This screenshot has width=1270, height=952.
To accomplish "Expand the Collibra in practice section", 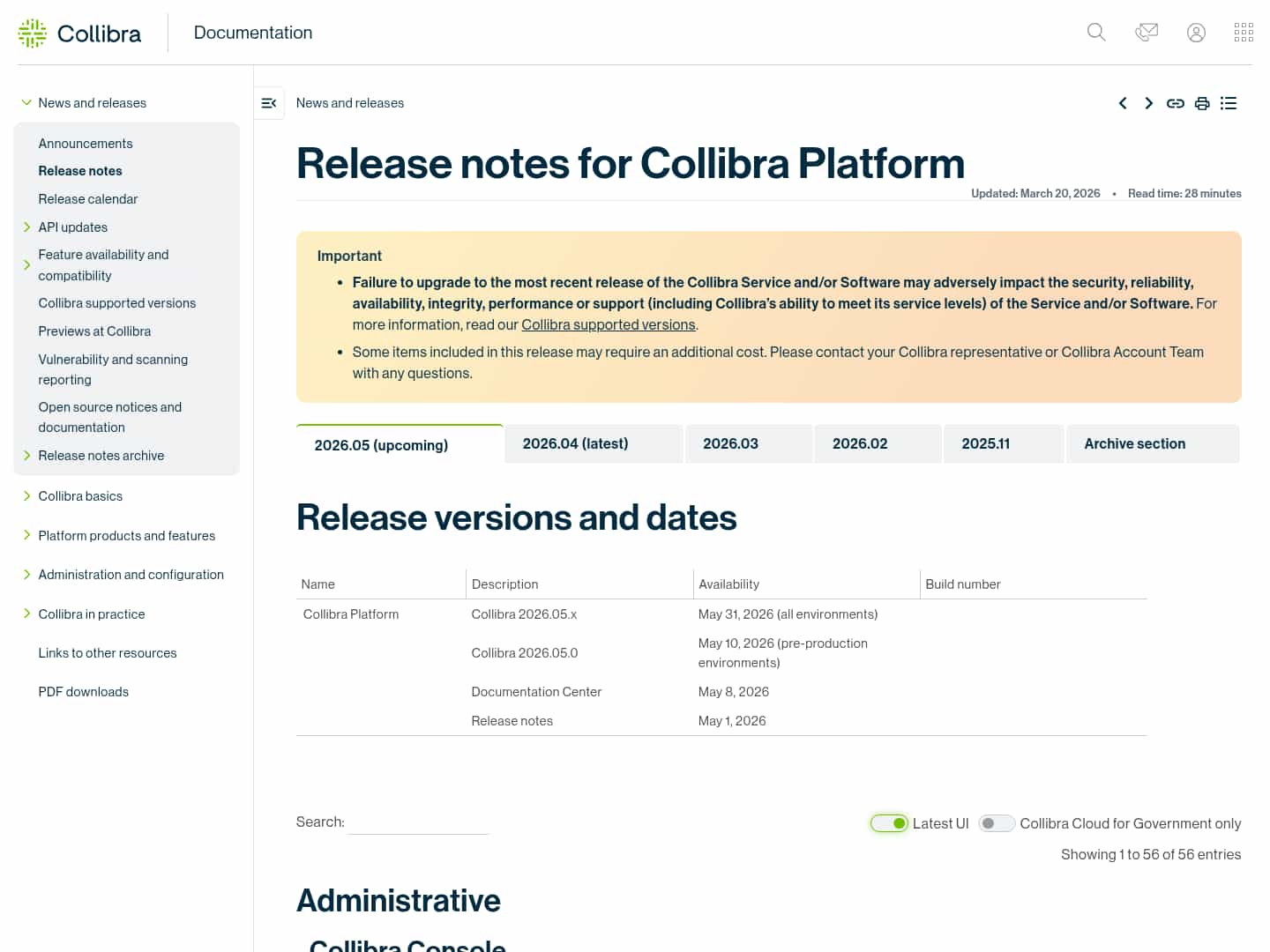I will [26, 614].
